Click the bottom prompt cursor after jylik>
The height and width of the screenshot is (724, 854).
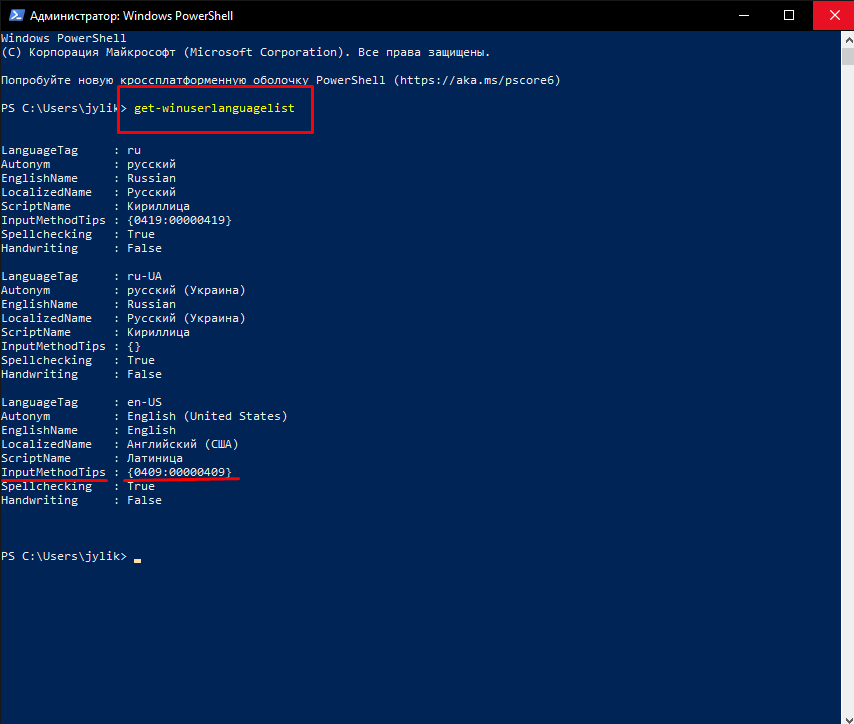(137, 559)
